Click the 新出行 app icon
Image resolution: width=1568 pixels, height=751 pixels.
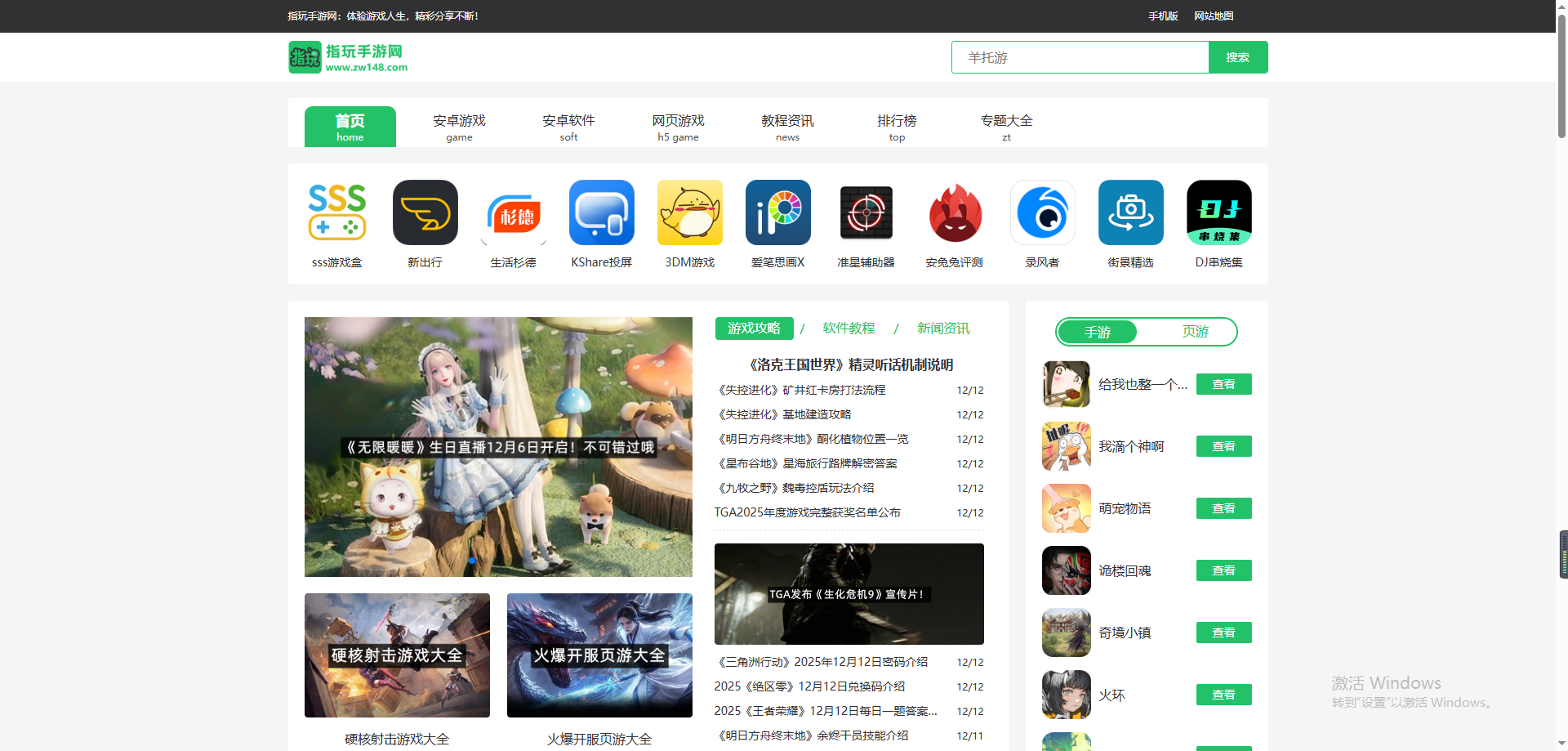425,212
